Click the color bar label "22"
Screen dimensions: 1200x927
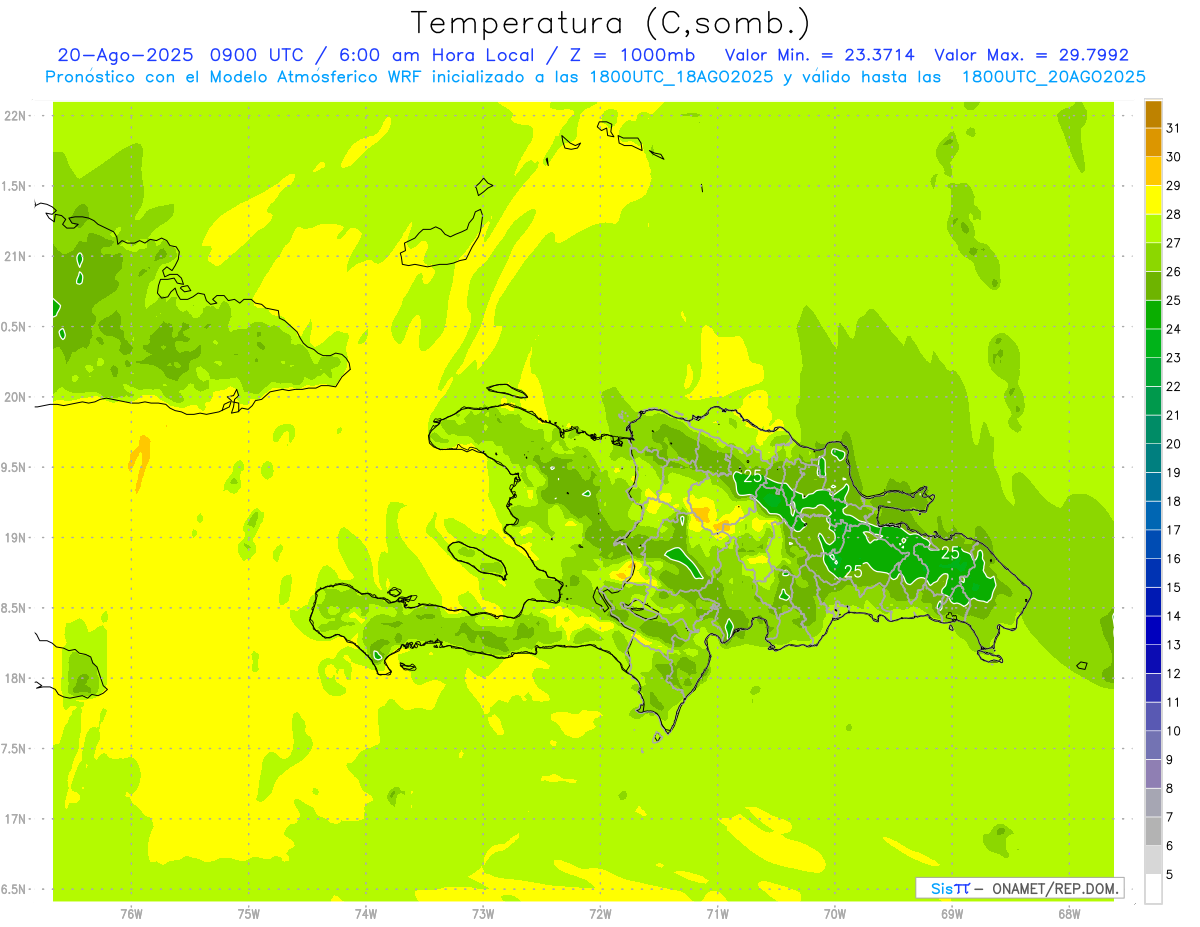[x=1174, y=386]
